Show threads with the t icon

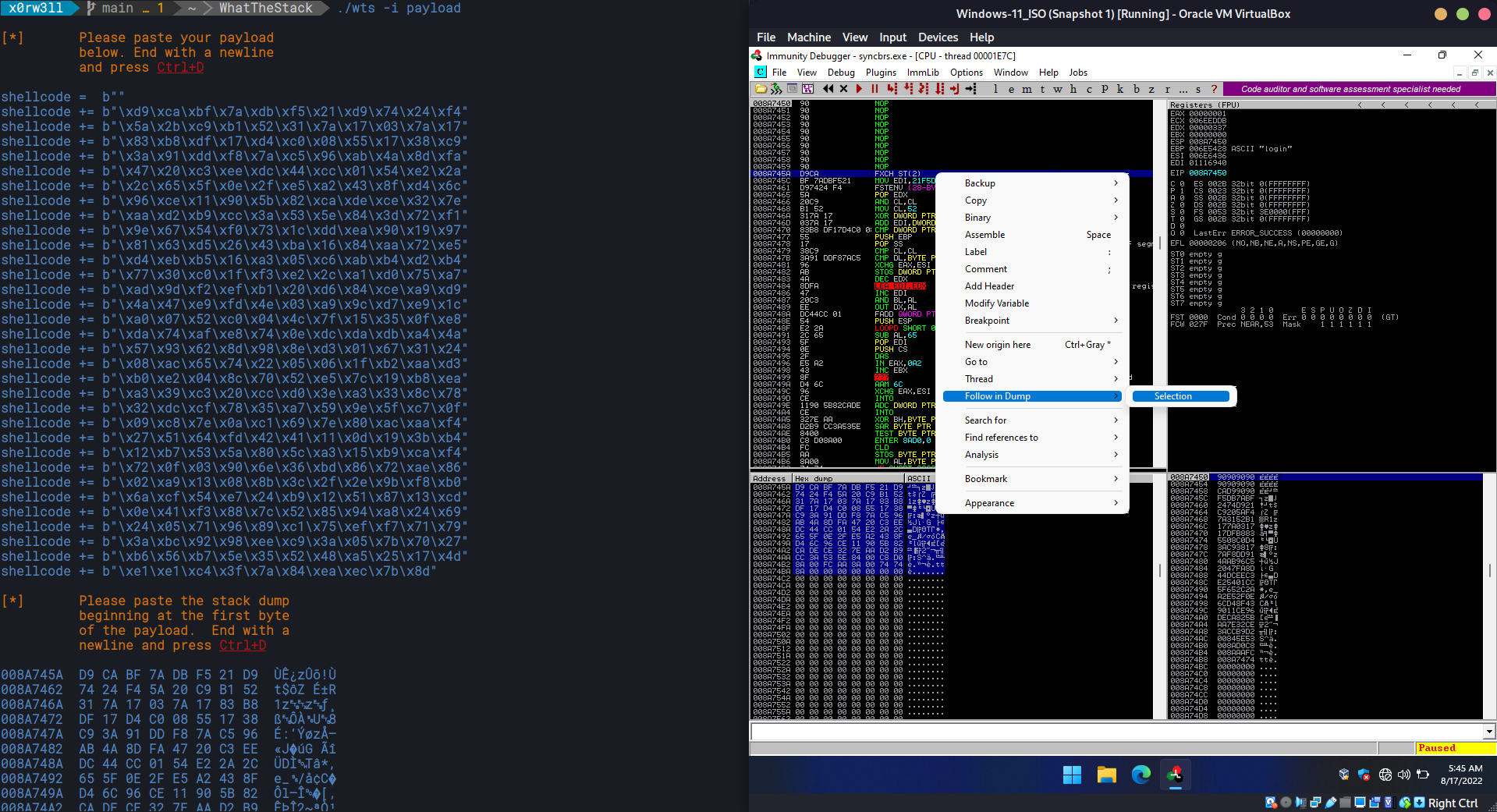click(x=1042, y=89)
